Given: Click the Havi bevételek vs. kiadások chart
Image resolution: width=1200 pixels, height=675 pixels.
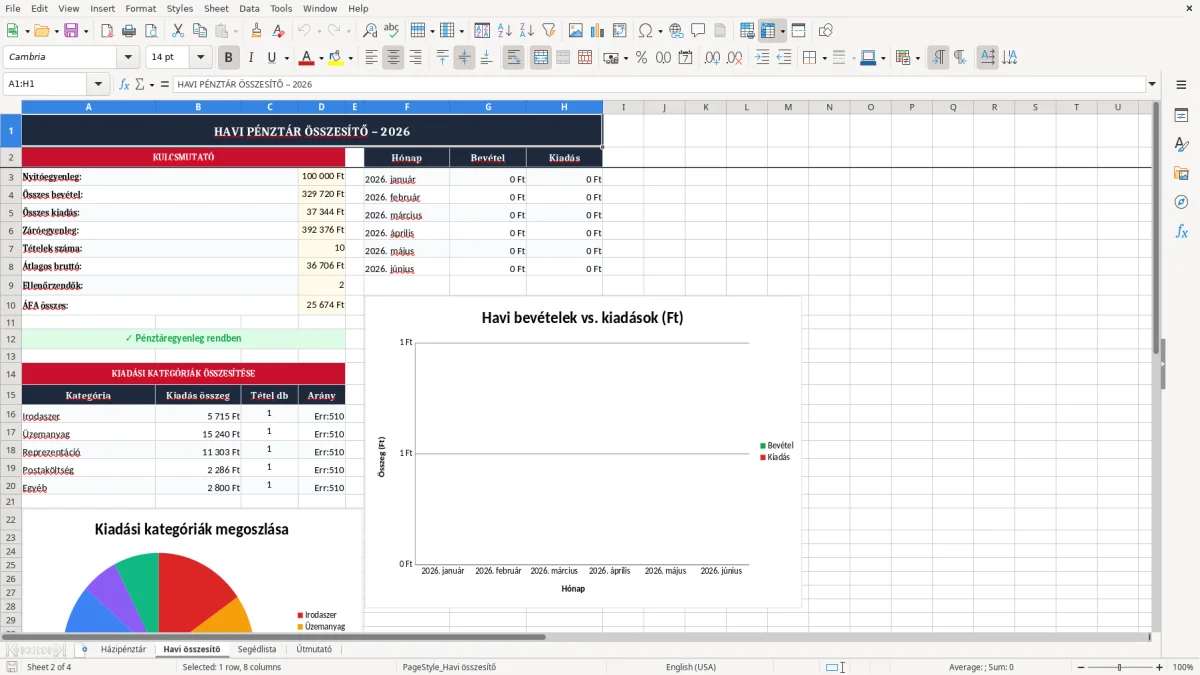Looking at the screenshot, I should (x=583, y=451).
